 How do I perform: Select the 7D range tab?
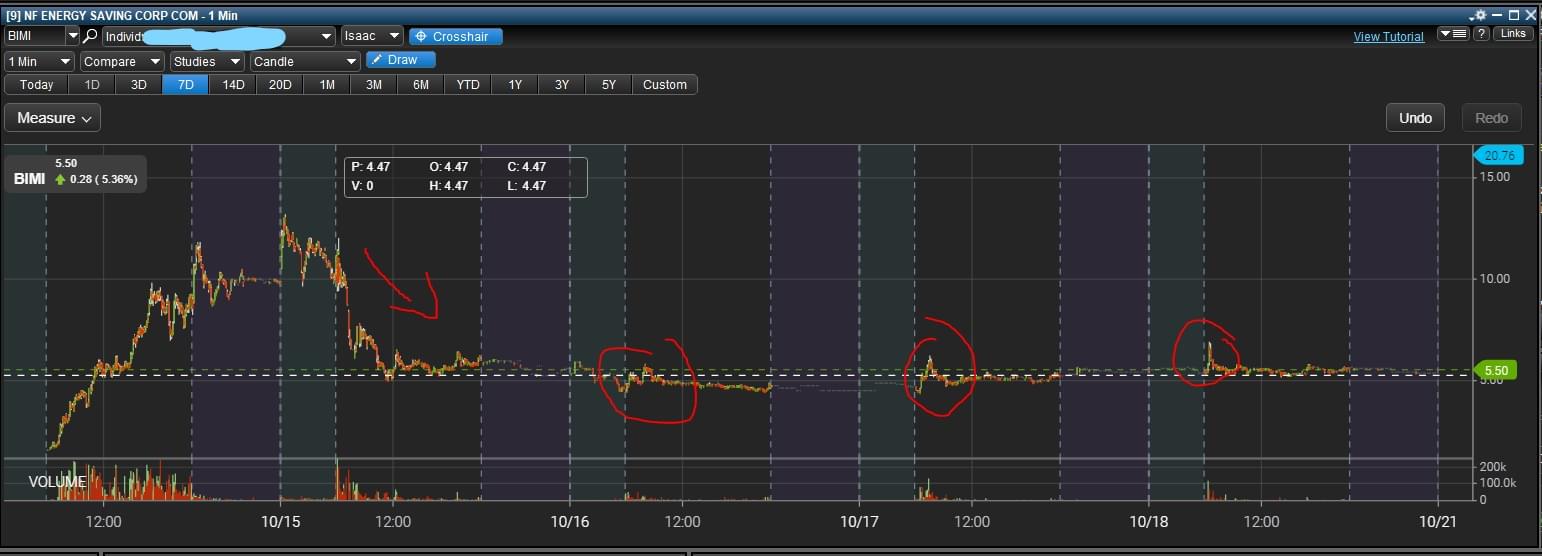(185, 85)
